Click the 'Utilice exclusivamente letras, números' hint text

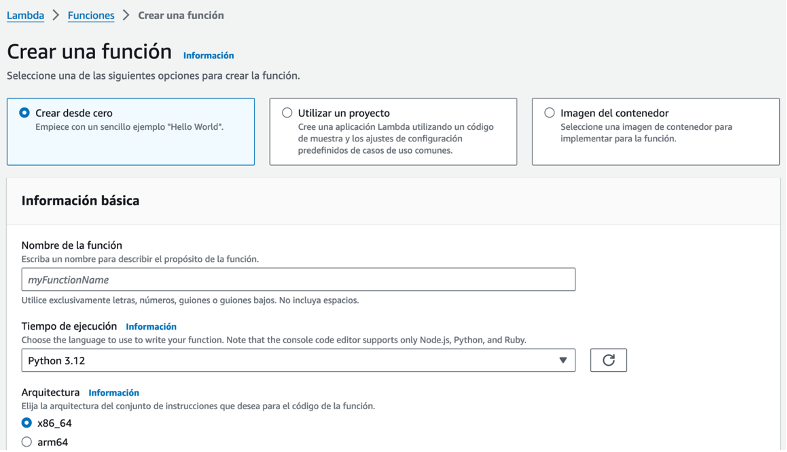190,300
